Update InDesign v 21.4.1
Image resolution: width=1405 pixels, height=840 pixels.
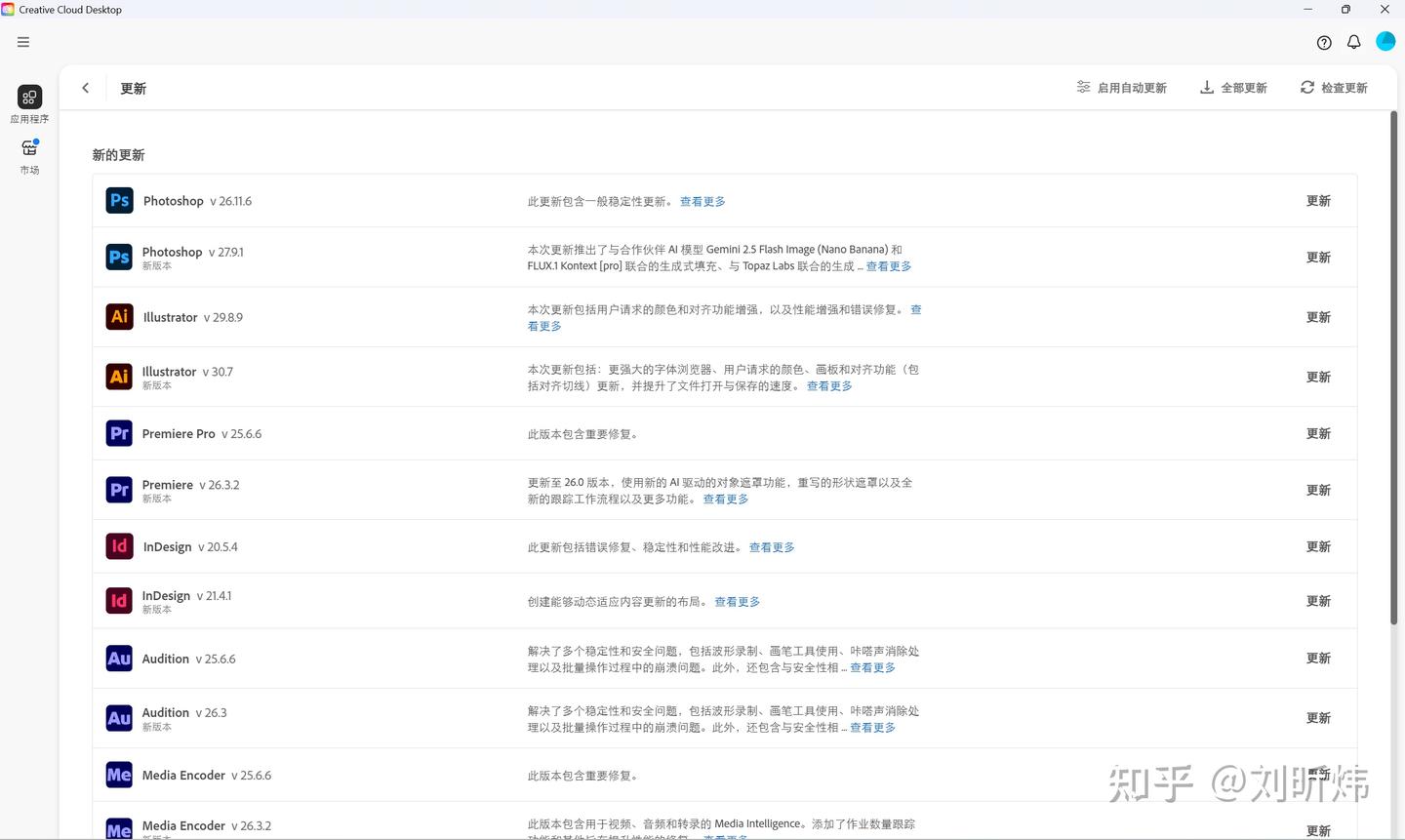1318,601
